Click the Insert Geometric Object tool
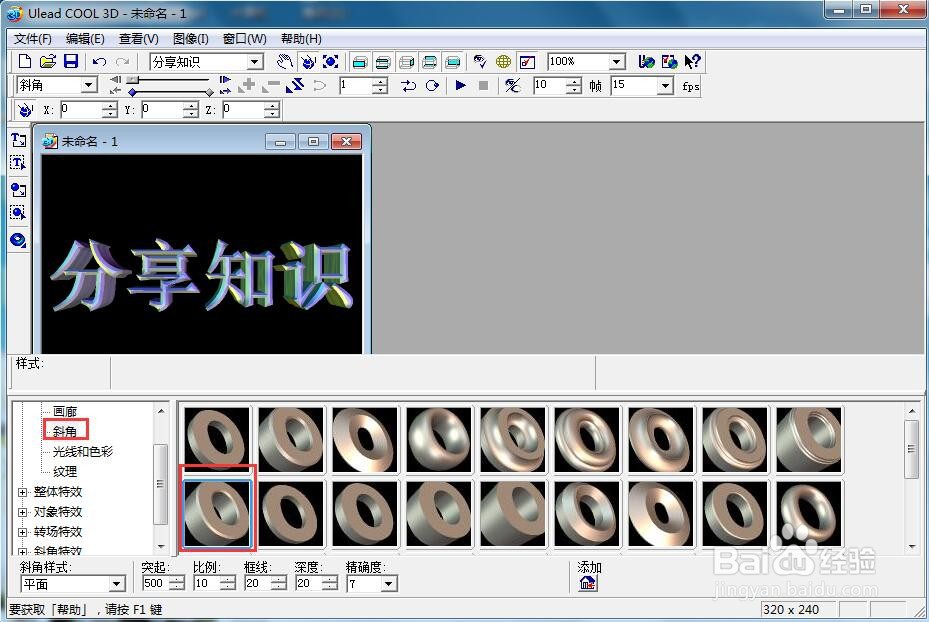Screen dimensions: 929x622 [18, 240]
